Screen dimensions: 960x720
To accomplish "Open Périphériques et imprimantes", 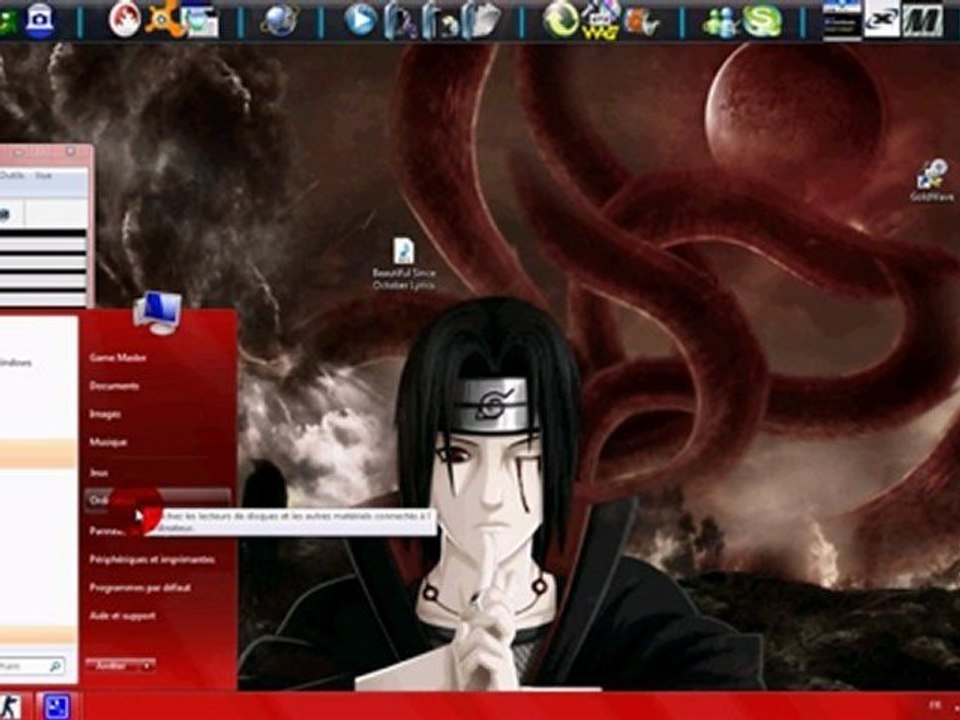I will (152, 560).
